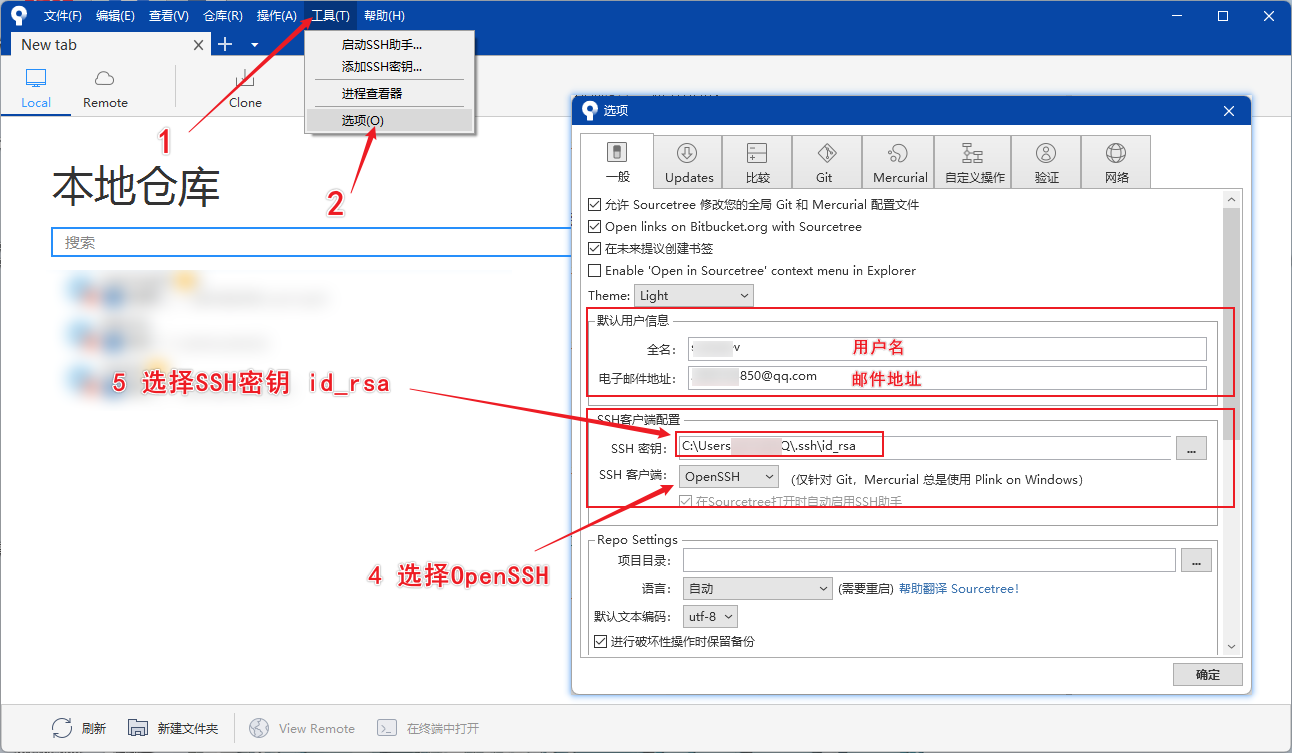
Task: Select the New tab tab
Action: point(110,45)
